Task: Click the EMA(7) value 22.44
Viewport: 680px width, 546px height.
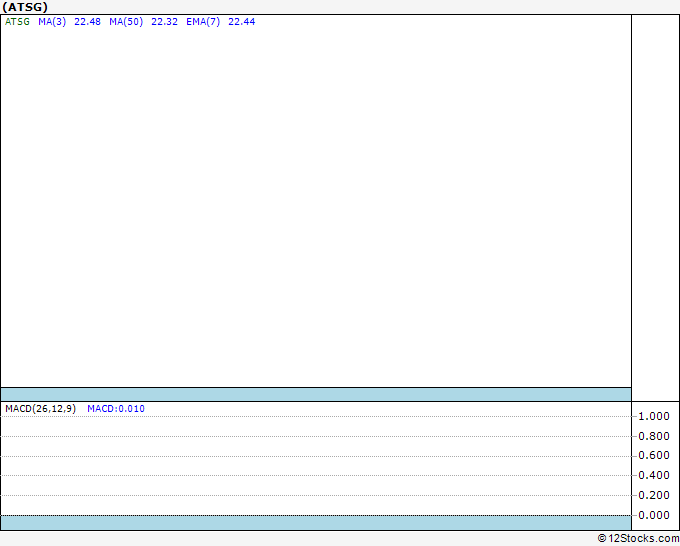Action: (242, 22)
